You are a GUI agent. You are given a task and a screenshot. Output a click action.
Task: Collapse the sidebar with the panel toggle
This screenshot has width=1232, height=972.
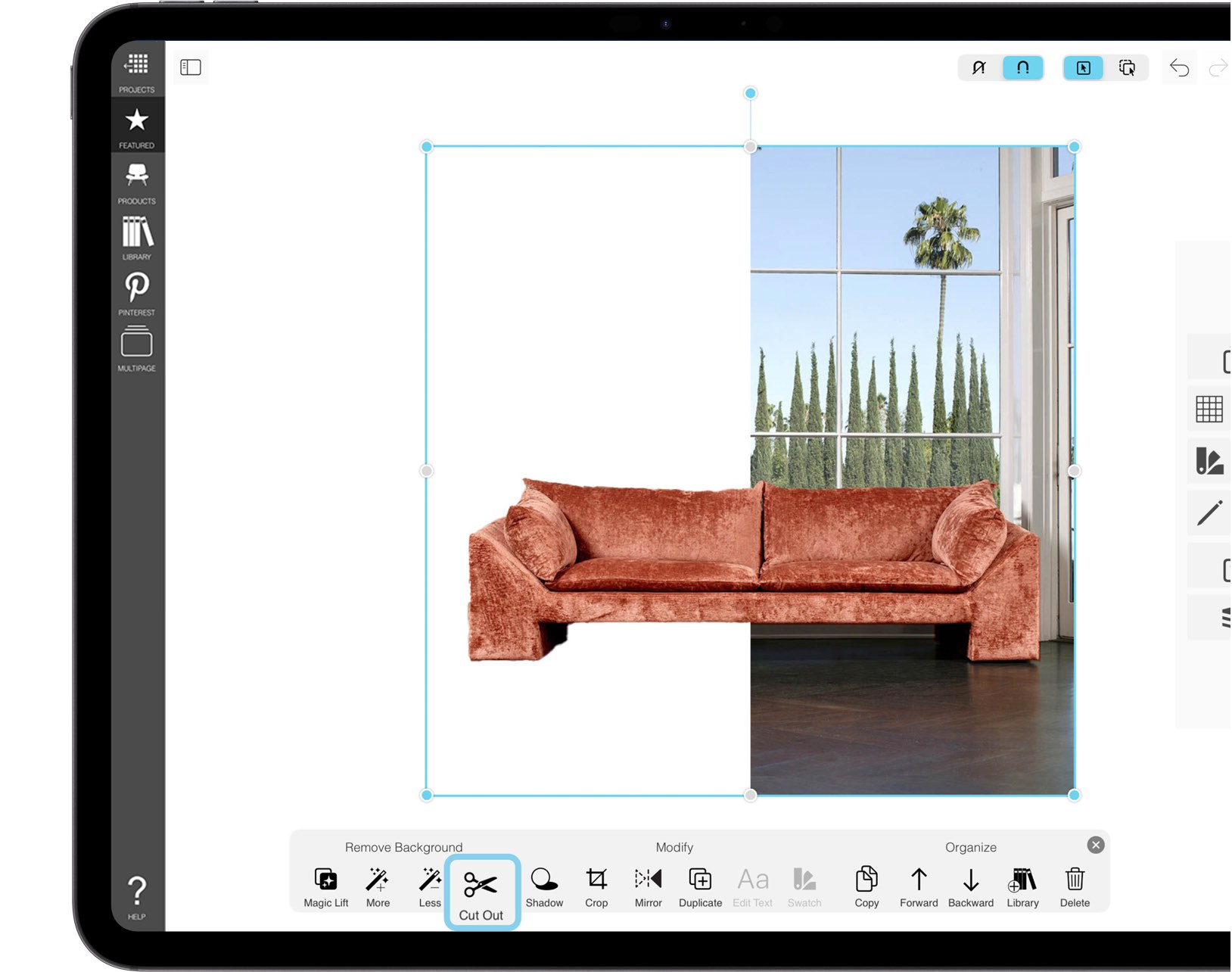click(x=190, y=67)
